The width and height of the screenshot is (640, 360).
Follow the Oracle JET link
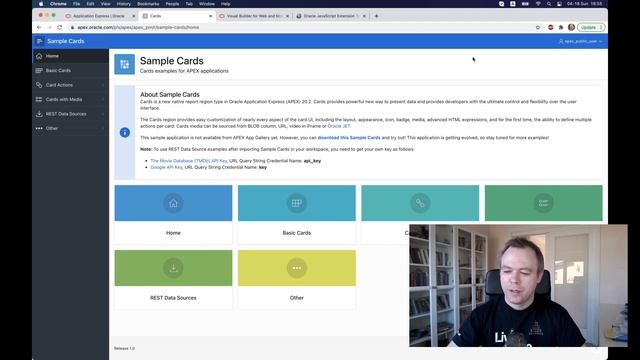[338, 126]
